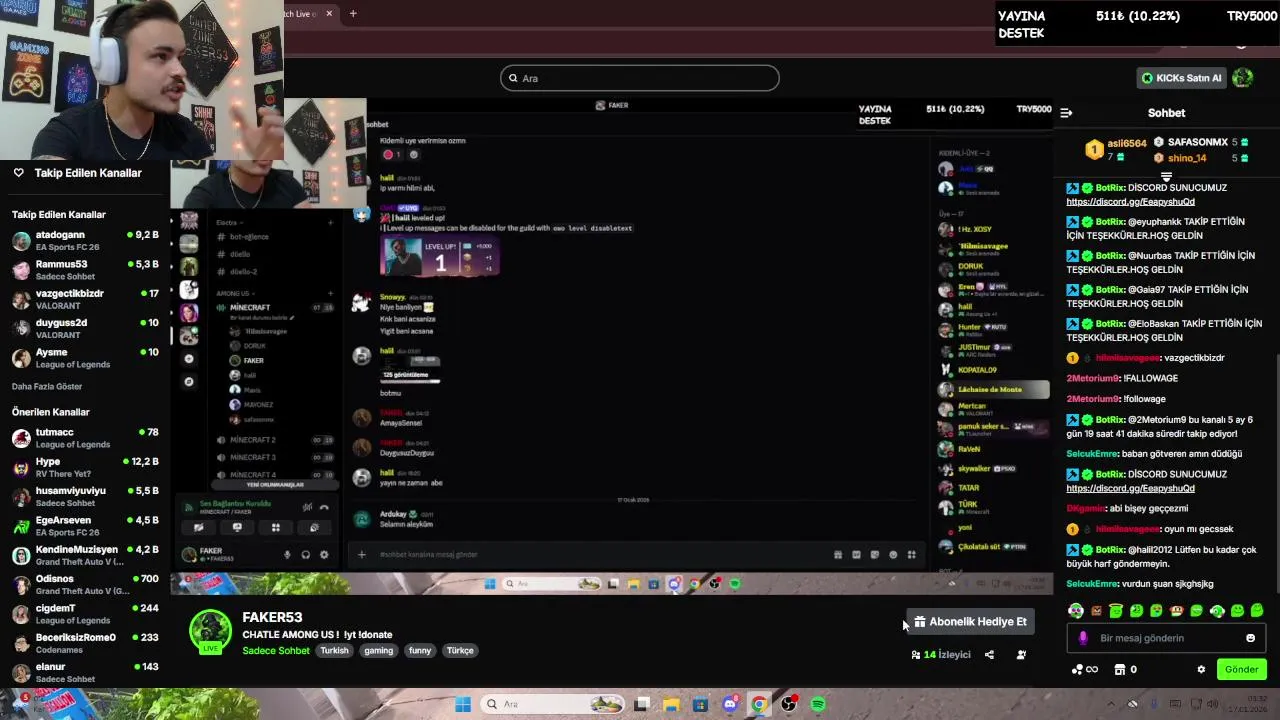The height and width of the screenshot is (720, 1280).
Task: Click SAFASONMX in the gift leaderboard
Action: pos(1197,142)
